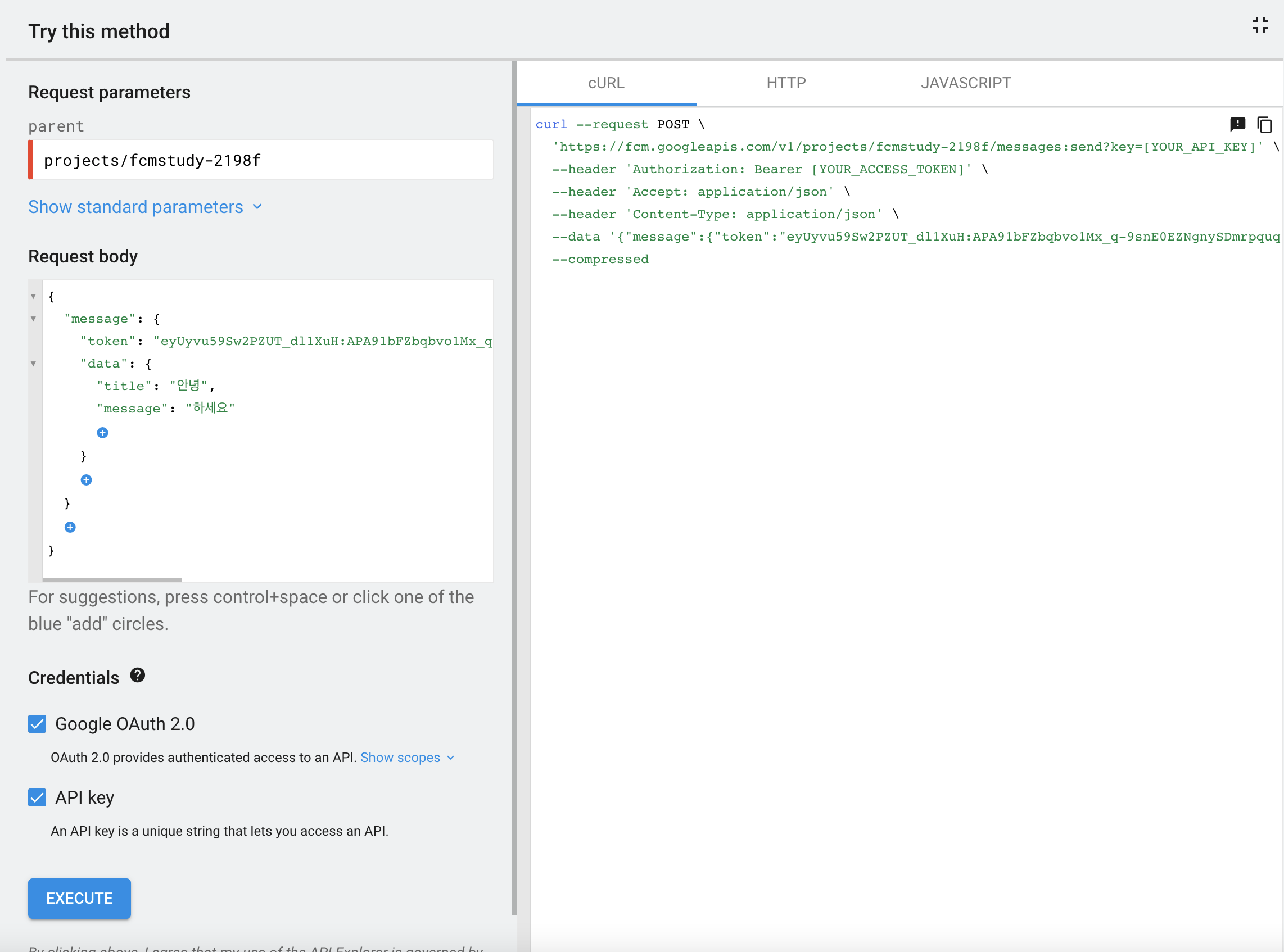Image resolution: width=1284 pixels, height=952 pixels.
Task: Add a property inside the message object
Action: pos(87,480)
